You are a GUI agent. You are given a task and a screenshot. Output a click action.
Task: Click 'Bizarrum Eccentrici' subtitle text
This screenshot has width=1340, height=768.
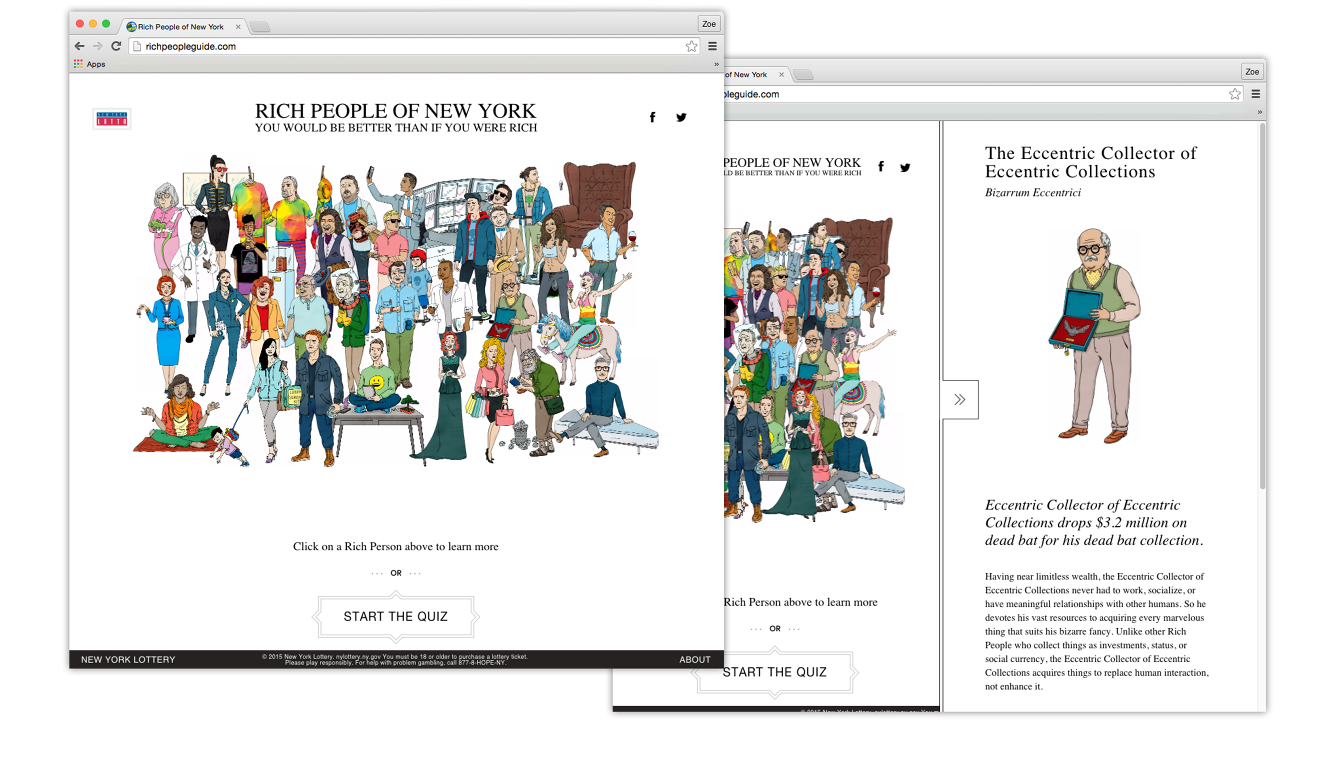(1033, 193)
